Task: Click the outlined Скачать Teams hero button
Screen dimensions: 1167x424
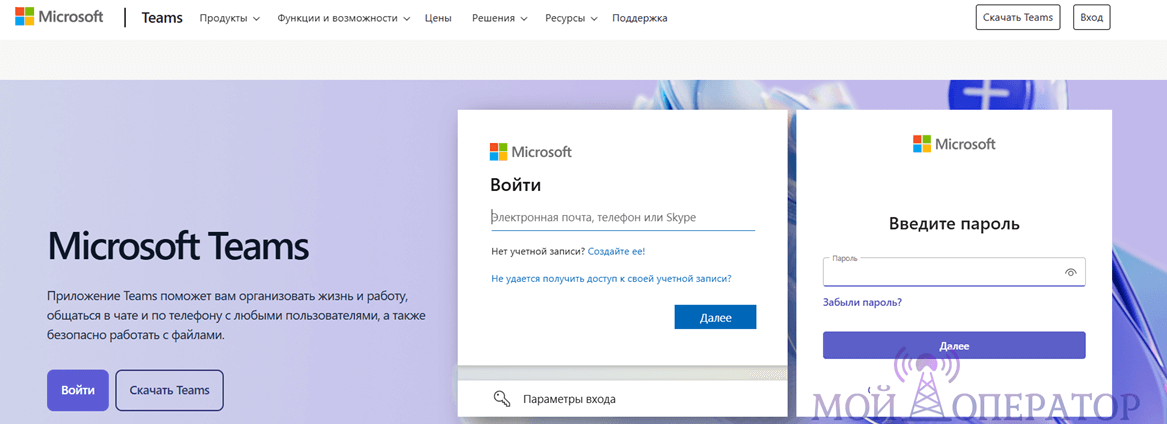Action: [170, 390]
